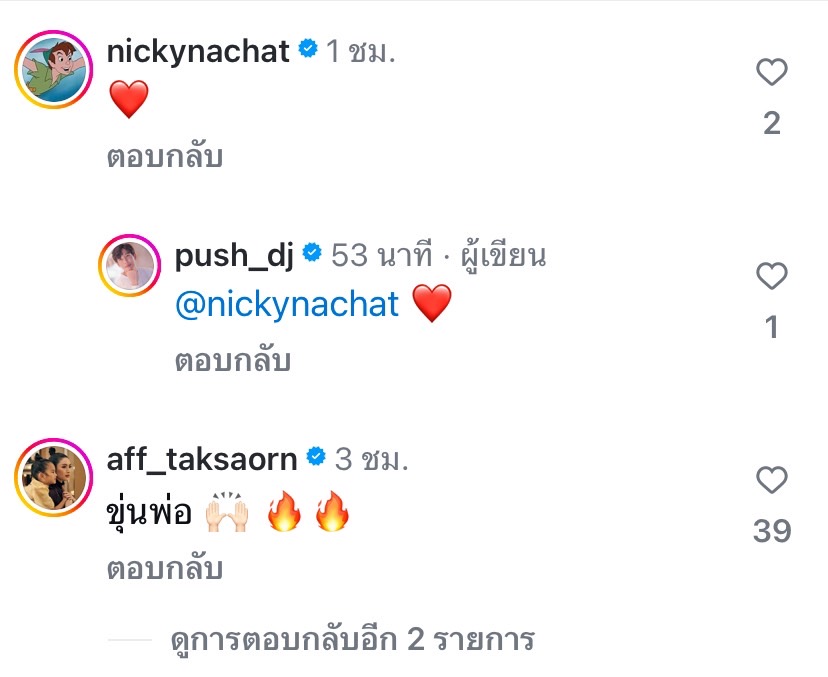Open the aff_taksaorn username link
828x677 pixels.
click(202, 459)
